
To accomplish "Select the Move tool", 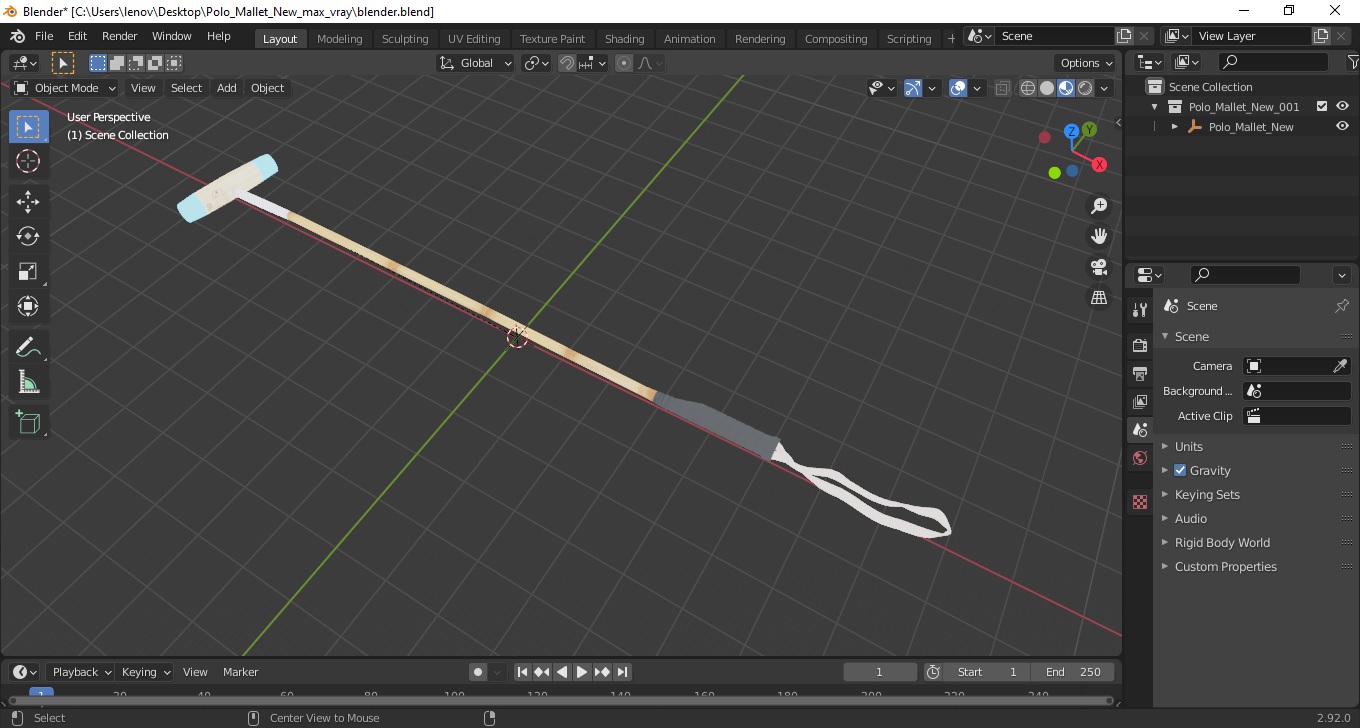I will click(x=28, y=202).
